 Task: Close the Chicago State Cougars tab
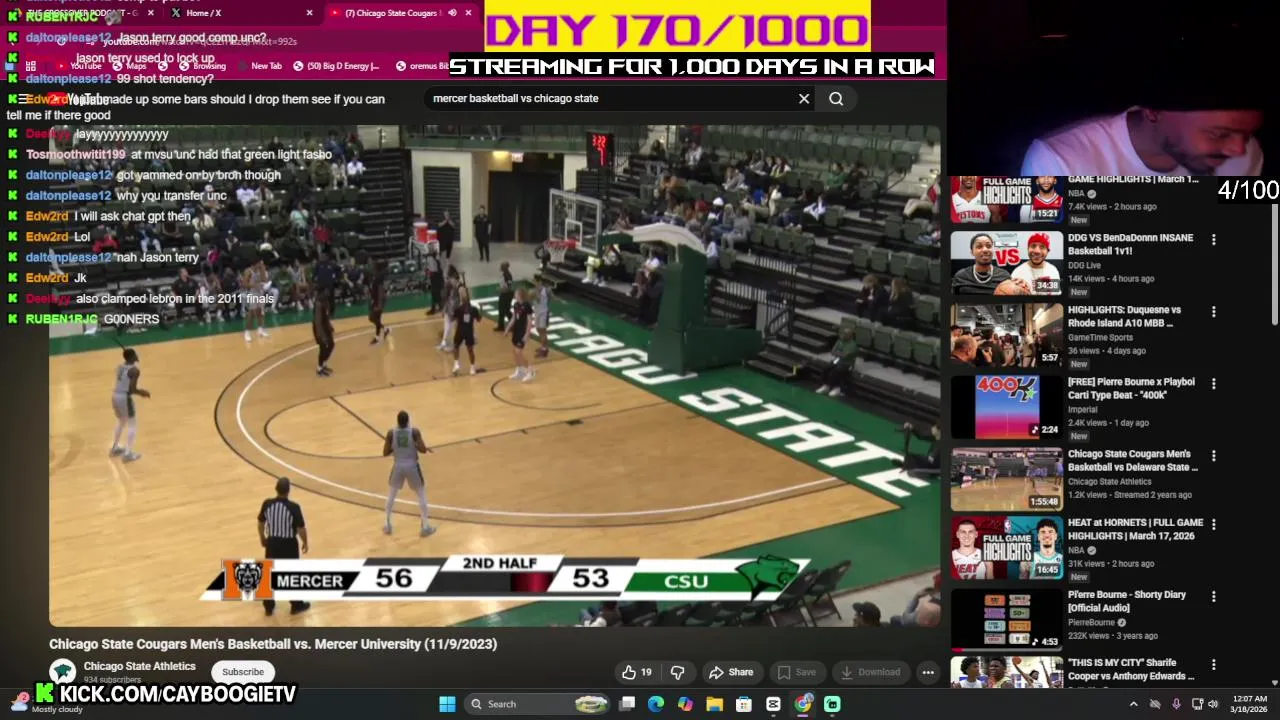(468, 13)
